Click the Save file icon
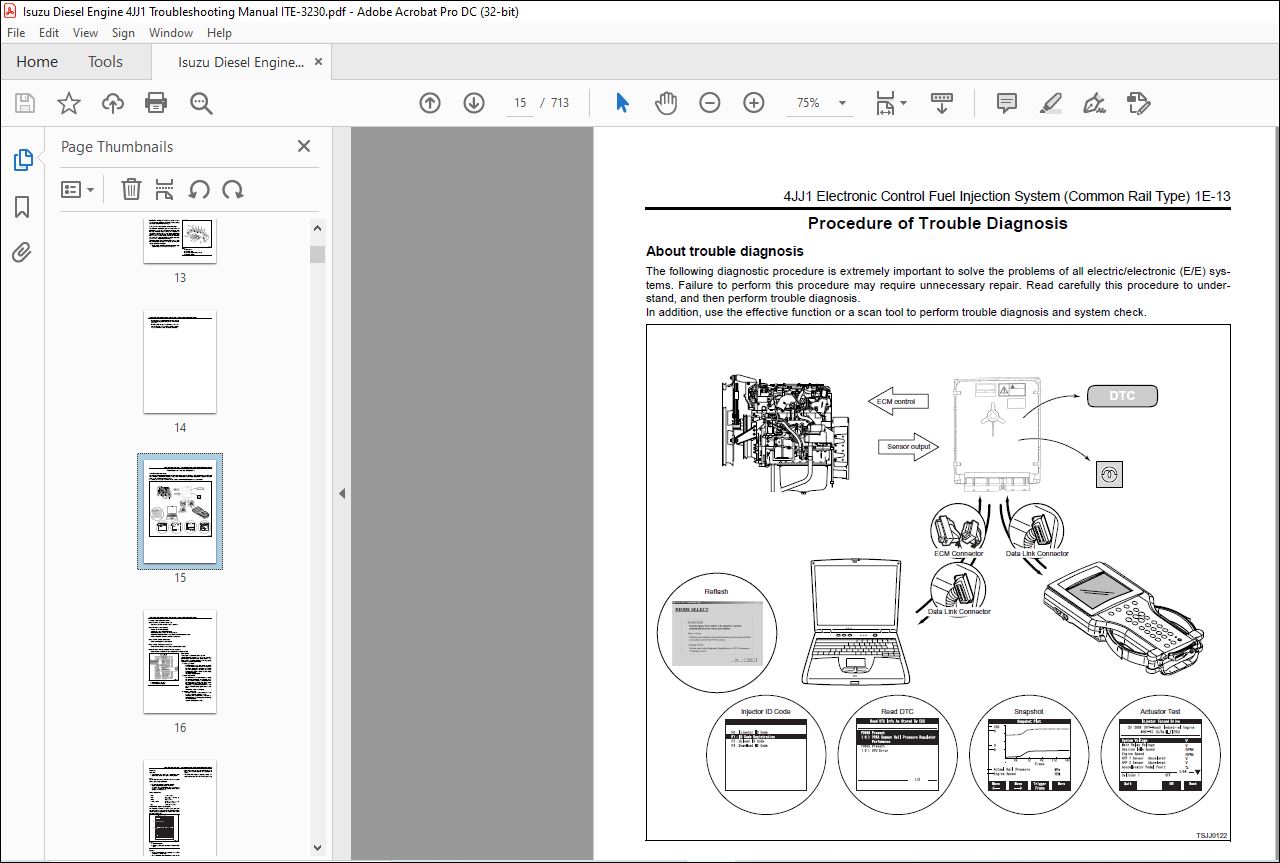1280x863 pixels. coord(25,103)
